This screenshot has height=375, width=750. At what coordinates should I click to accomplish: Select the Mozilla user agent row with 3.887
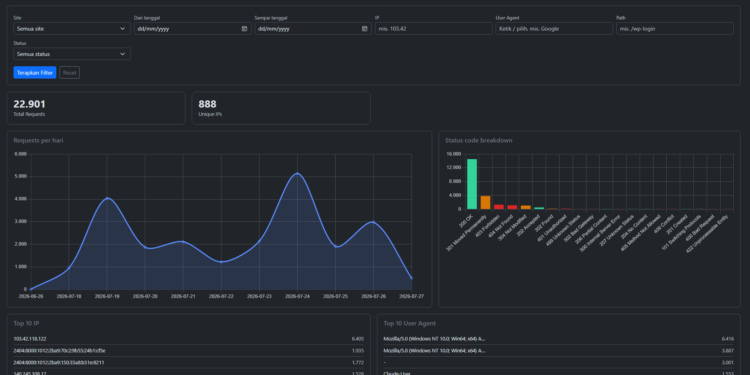coord(559,351)
